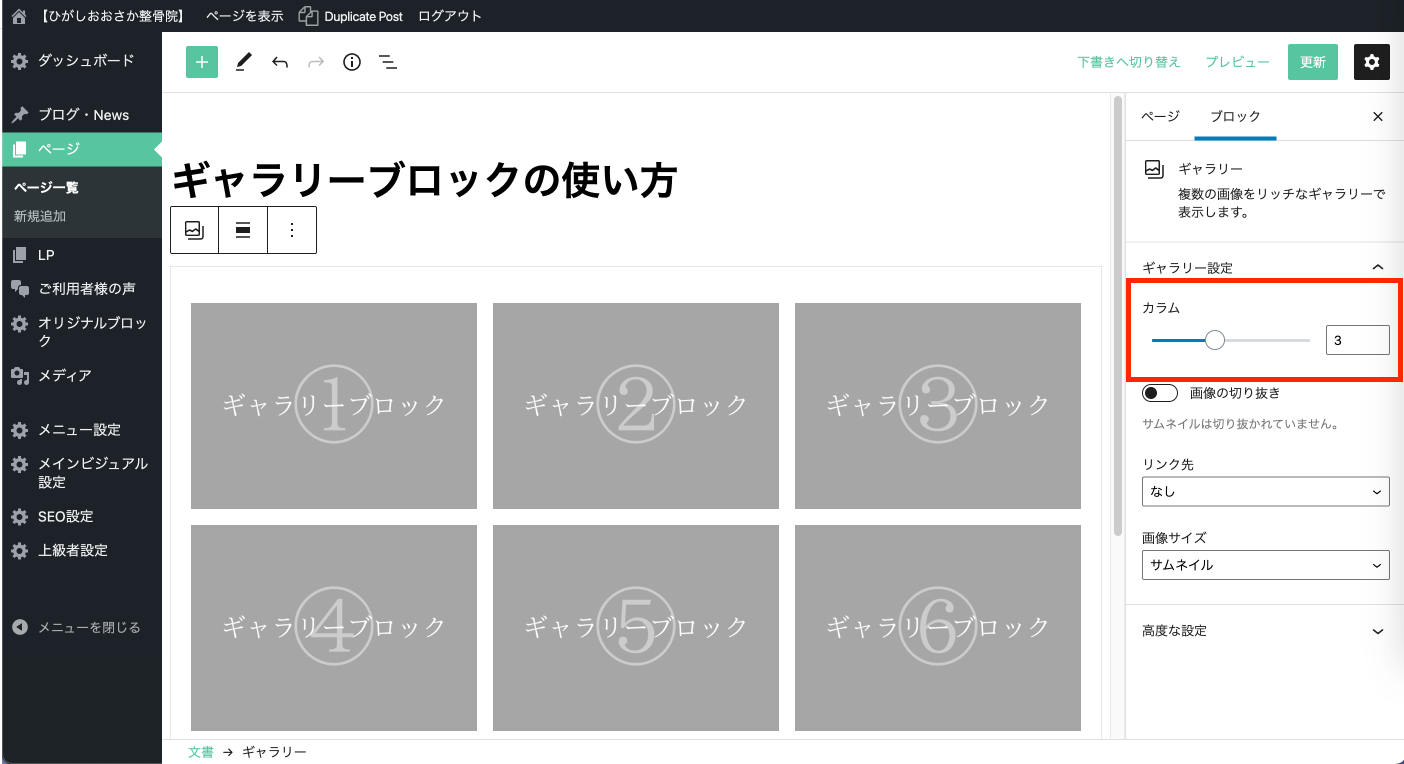Screen dimensions: 1404x764
Task: Open the settings gear in top right
Action: [x=1371, y=62]
